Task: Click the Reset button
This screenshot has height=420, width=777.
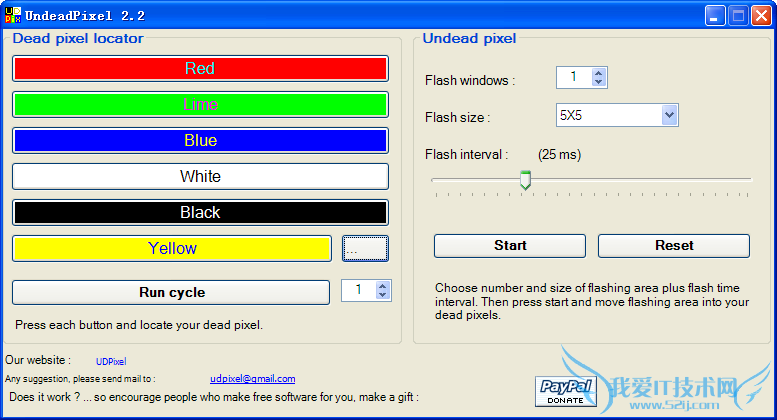Action: [674, 246]
